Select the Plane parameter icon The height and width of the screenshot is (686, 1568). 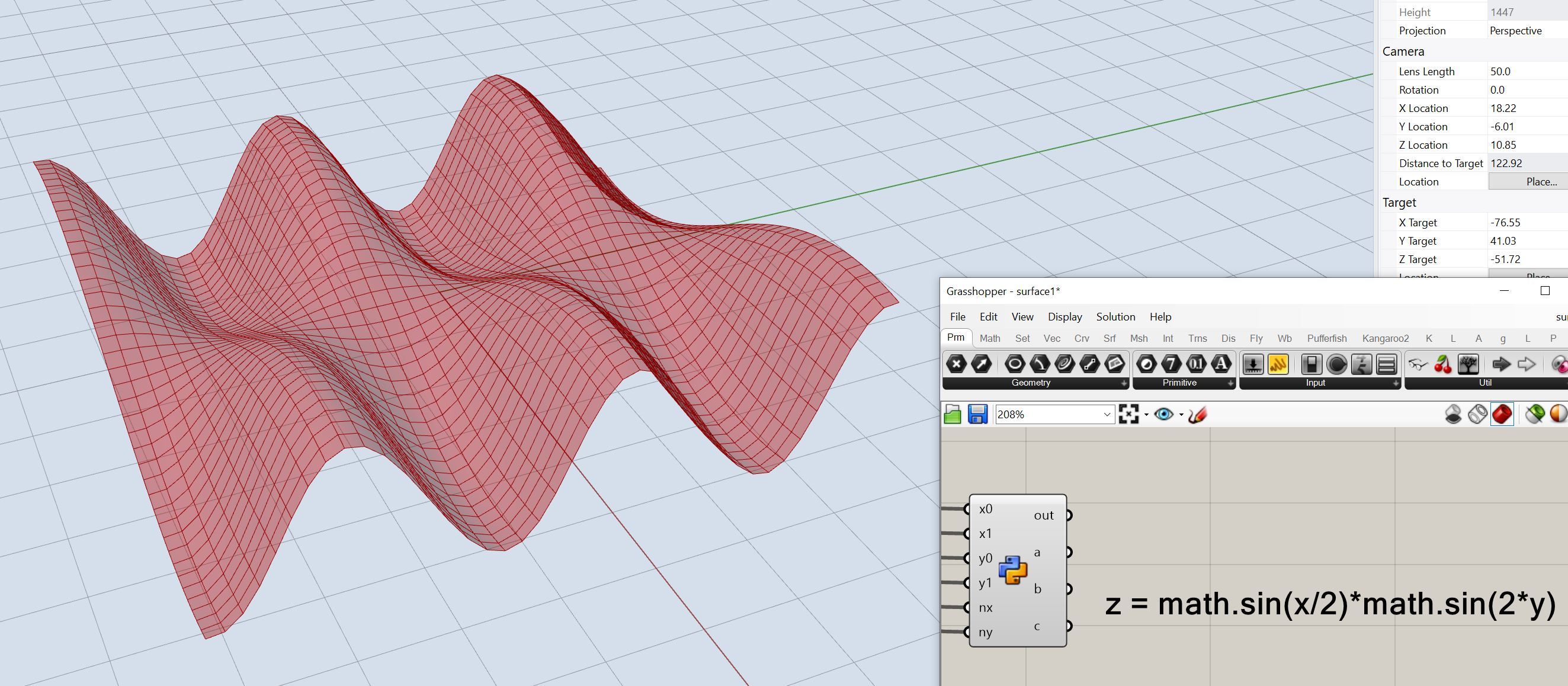(x=1114, y=364)
